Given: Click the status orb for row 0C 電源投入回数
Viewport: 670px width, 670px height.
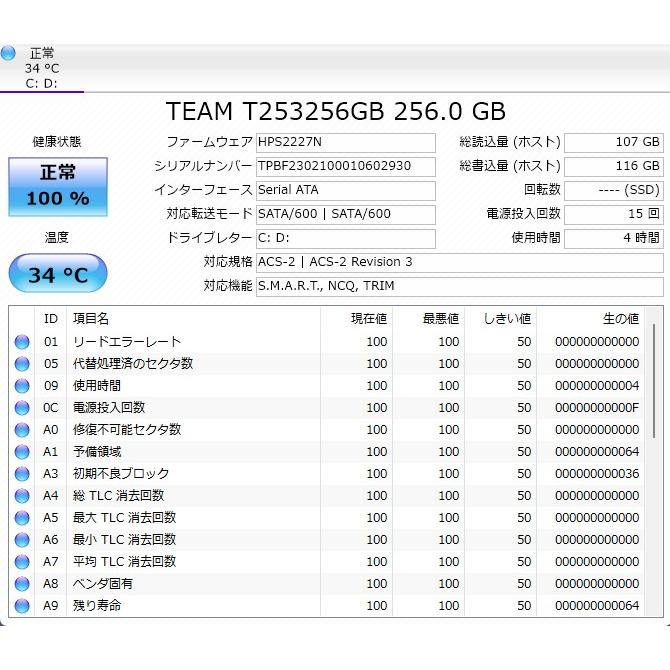Looking at the screenshot, I should pos(22,408).
